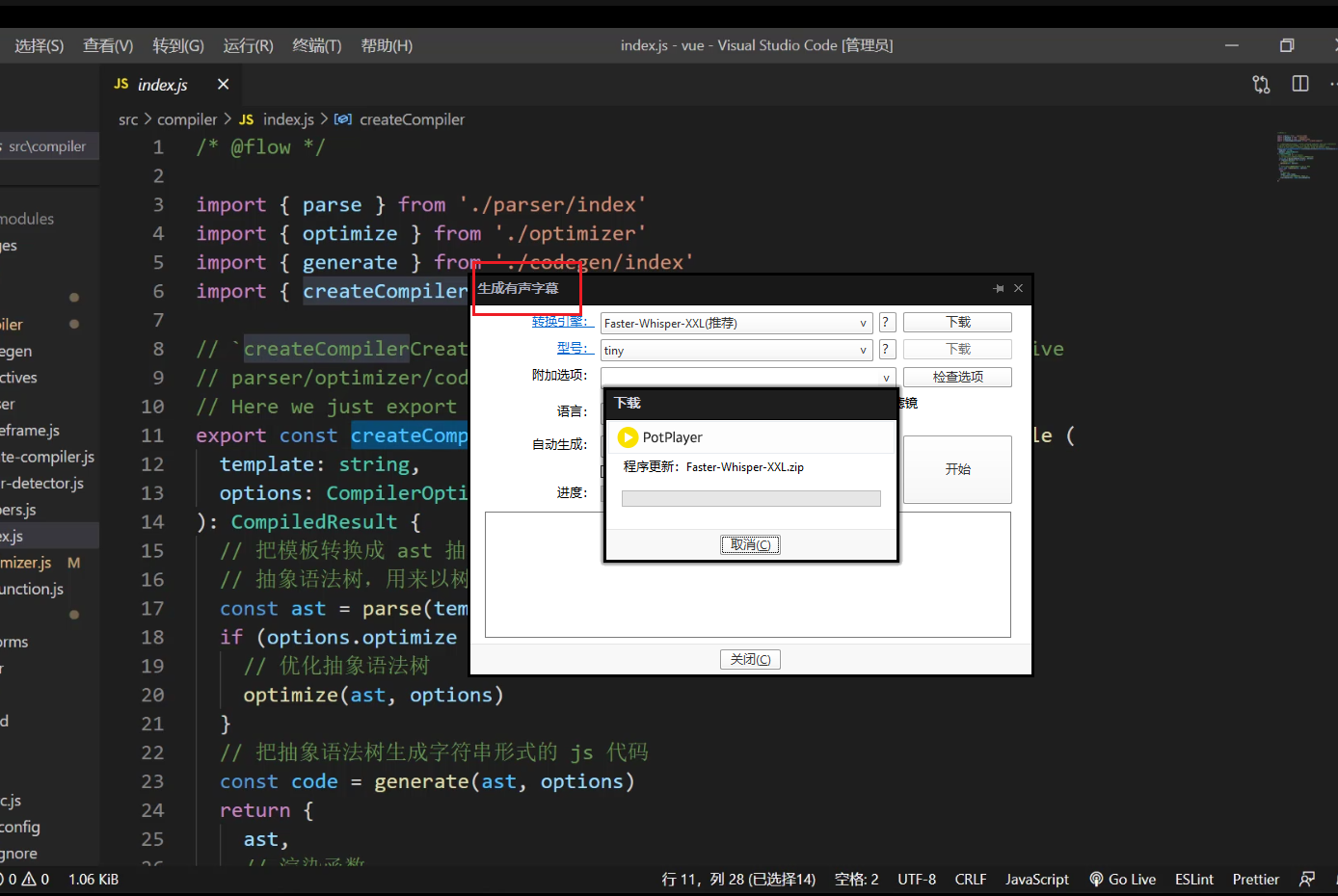Click the PotPlayer logo in the download popup

[628, 437]
